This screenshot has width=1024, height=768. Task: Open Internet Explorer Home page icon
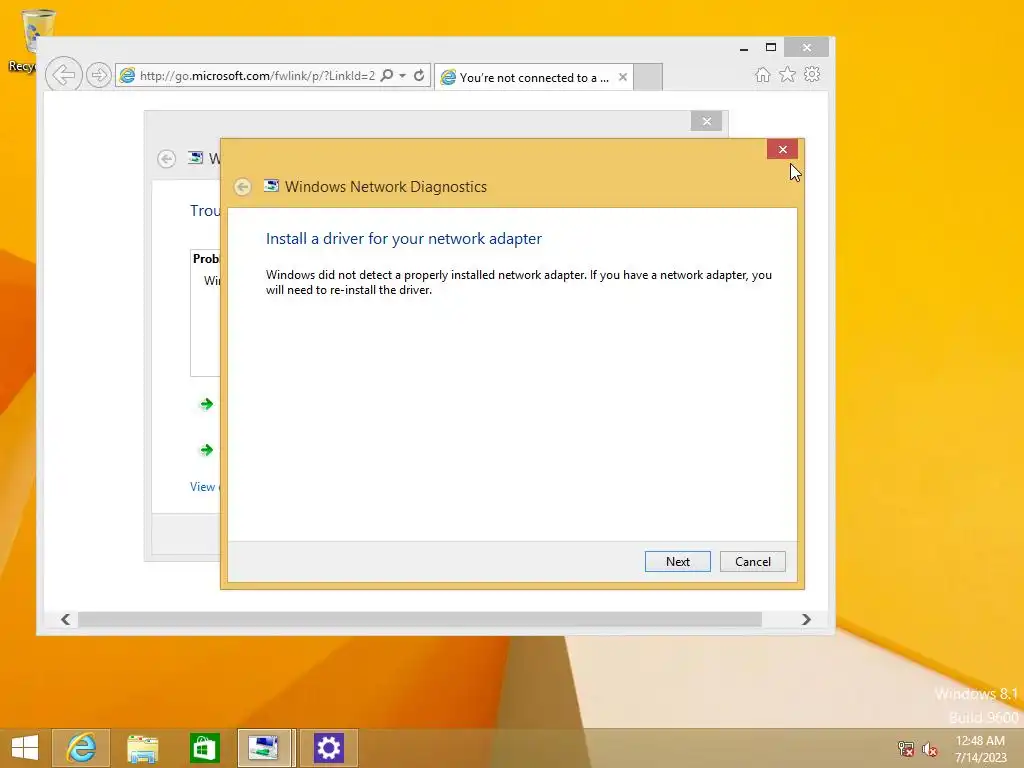[762, 74]
